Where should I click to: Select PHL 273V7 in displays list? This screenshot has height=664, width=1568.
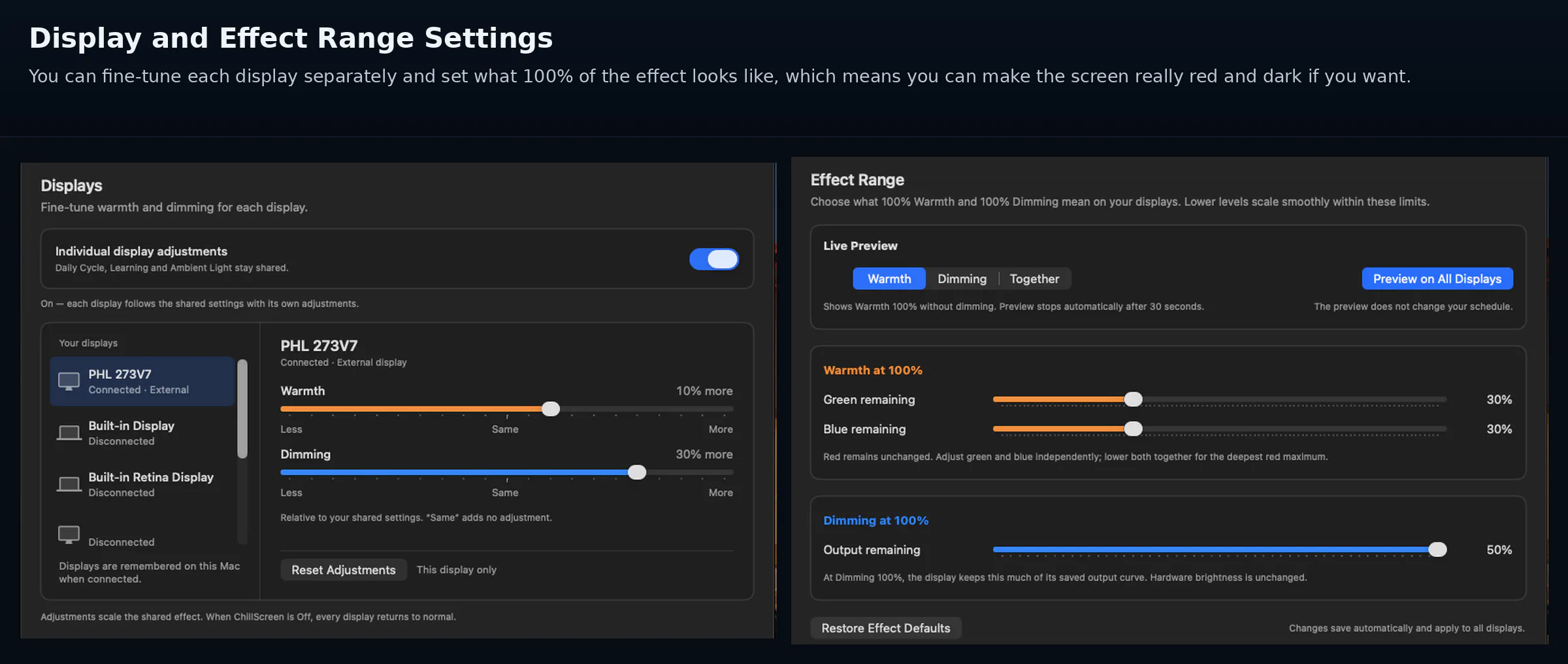click(142, 382)
